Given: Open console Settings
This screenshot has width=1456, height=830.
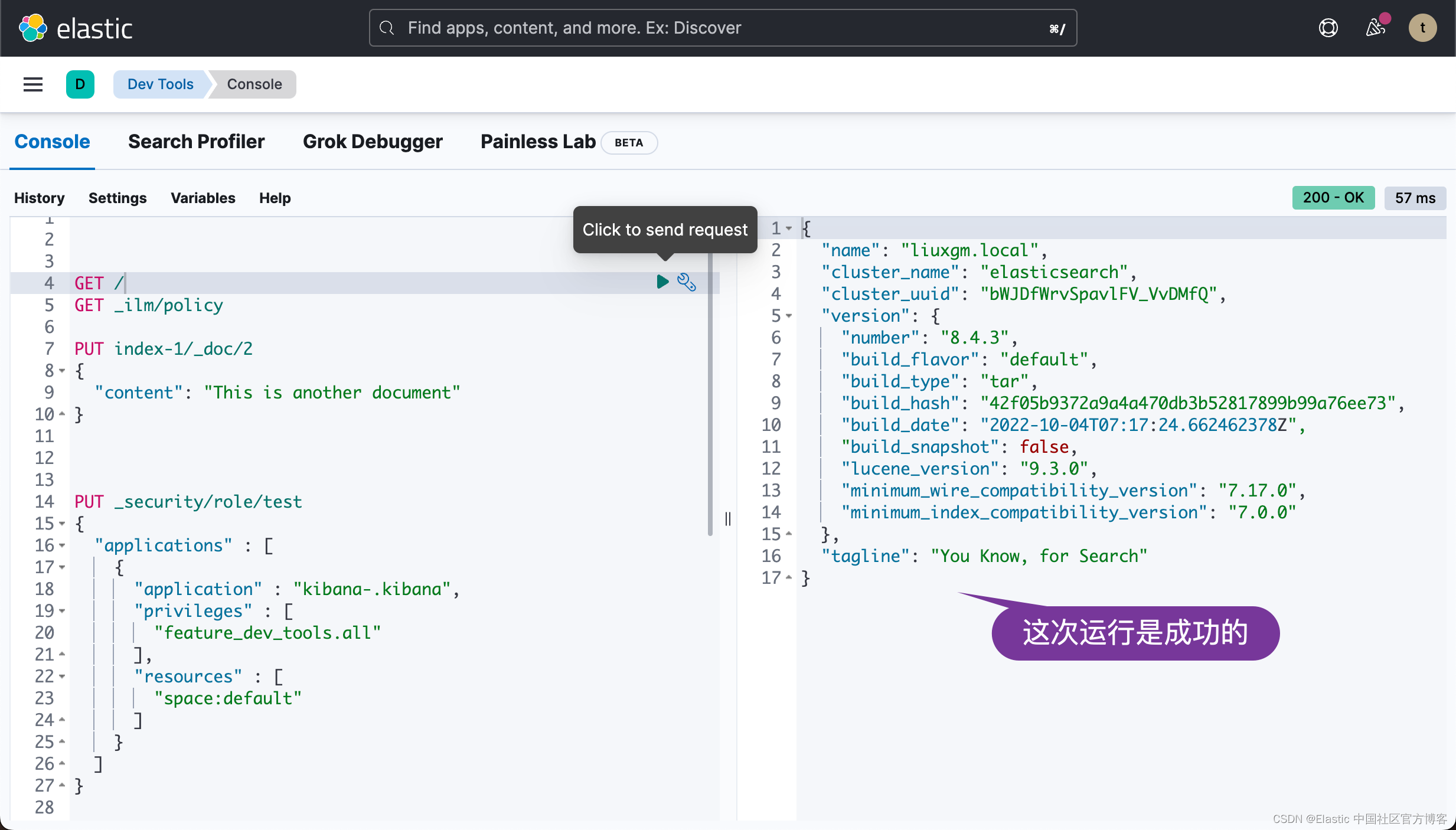Looking at the screenshot, I should point(117,198).
